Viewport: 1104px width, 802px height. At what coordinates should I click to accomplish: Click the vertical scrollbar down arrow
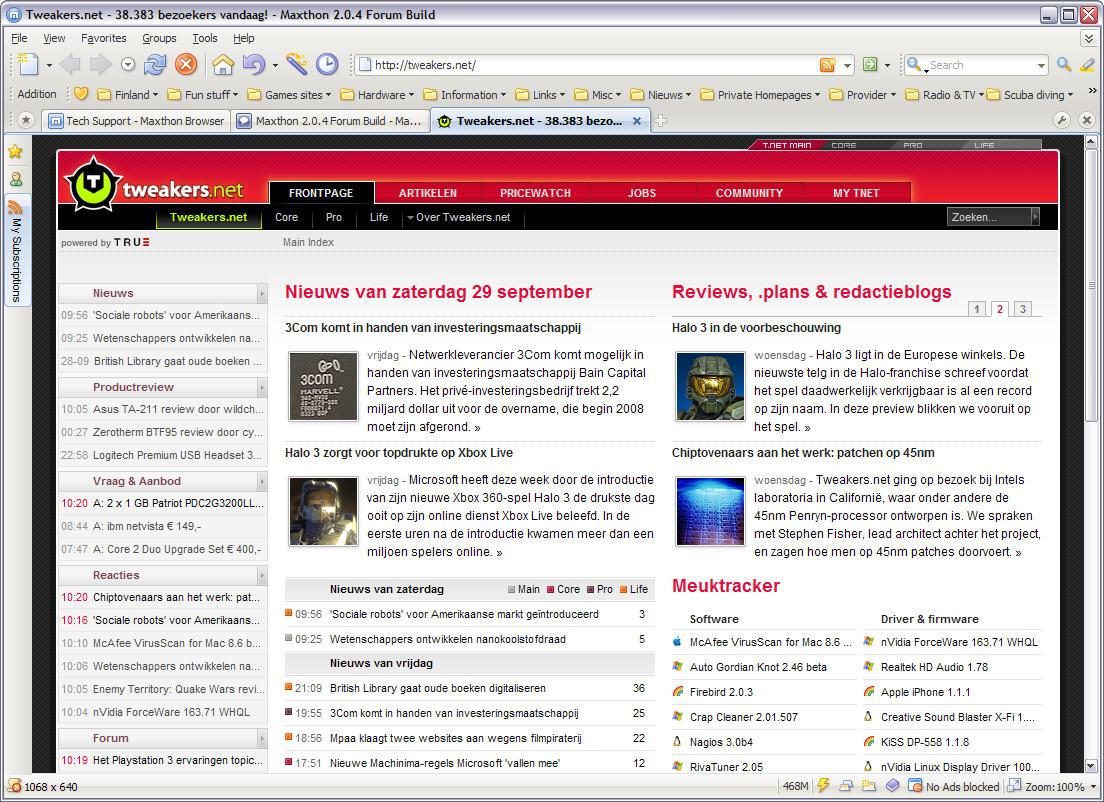pyautogui.click(x=1091, y=765)
